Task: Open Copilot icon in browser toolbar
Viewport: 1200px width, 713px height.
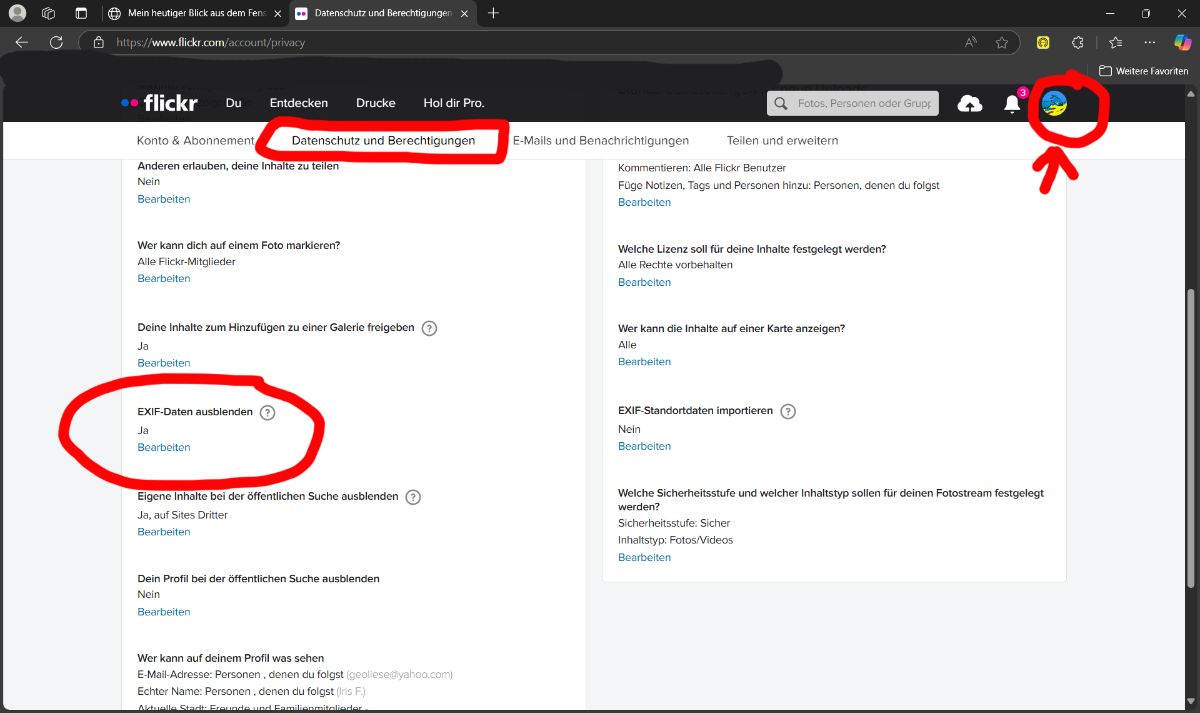Action: coord(1182,42)
